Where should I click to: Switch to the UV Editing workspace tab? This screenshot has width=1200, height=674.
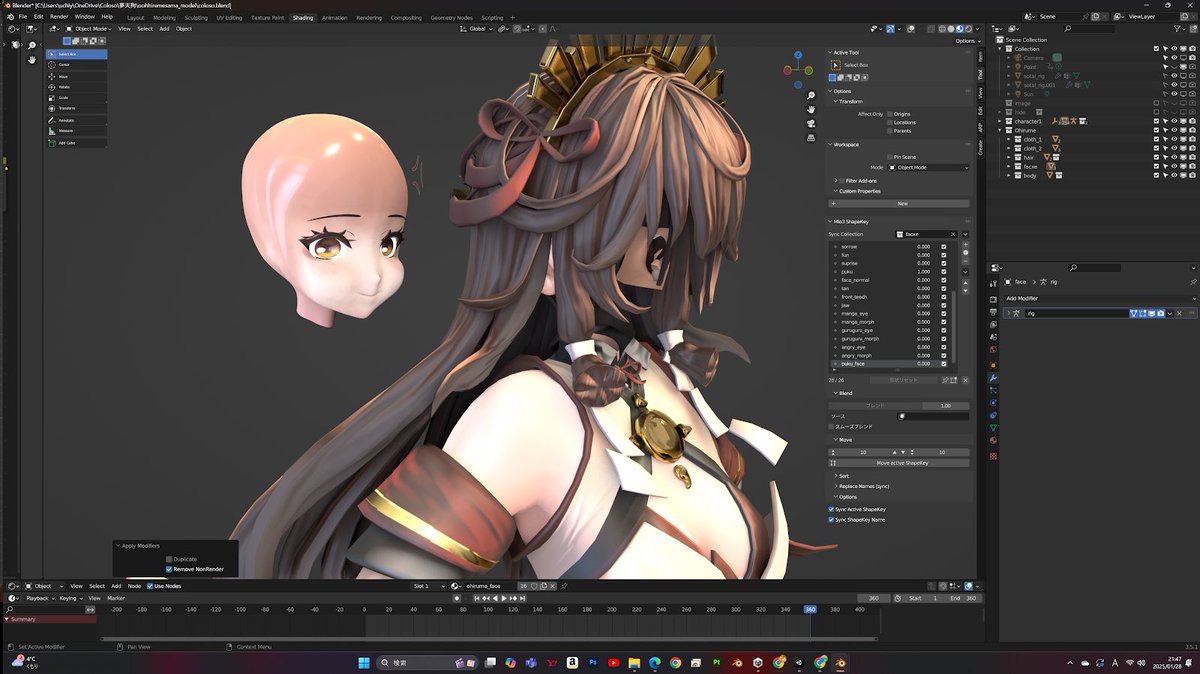(x=229, y=17)
